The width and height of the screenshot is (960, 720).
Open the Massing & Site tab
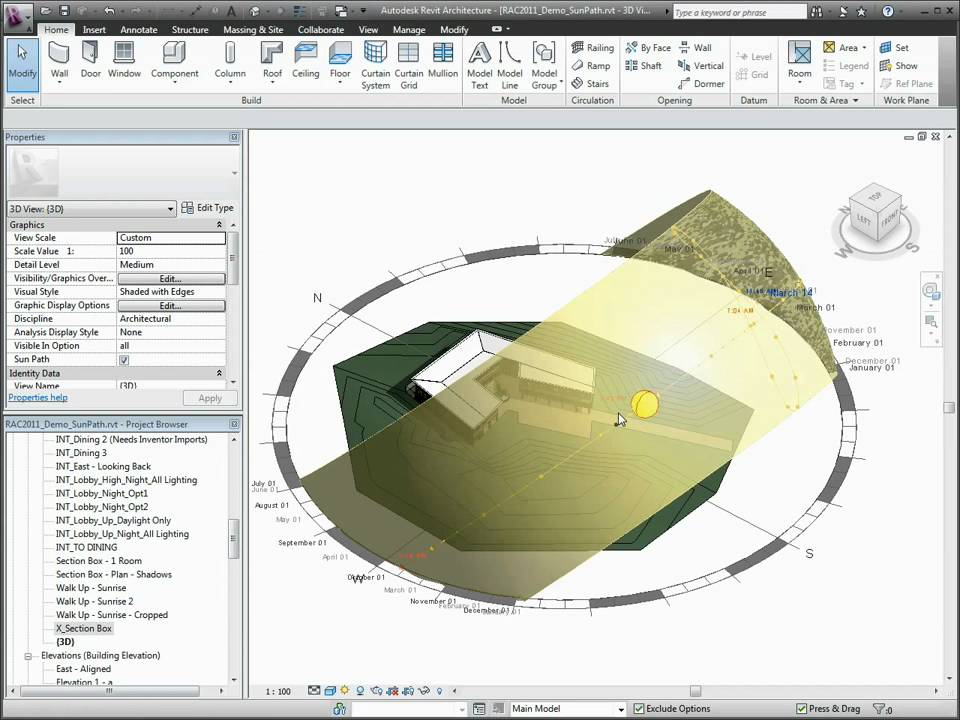253,29
